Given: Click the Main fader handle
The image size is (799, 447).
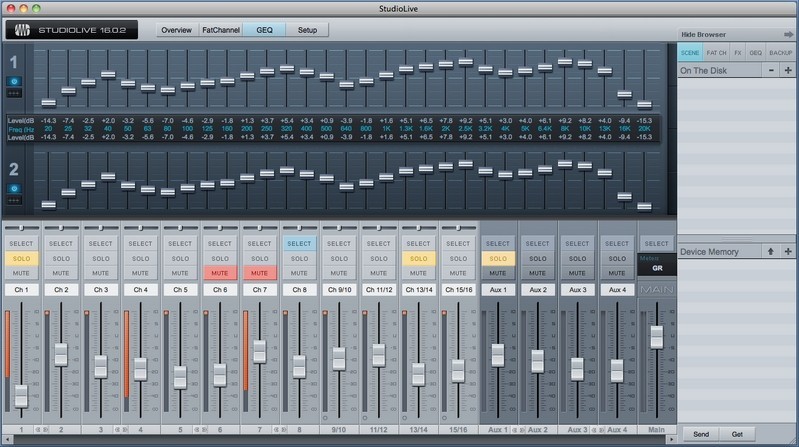Looking at the screenshot, I should click(657, 337).
